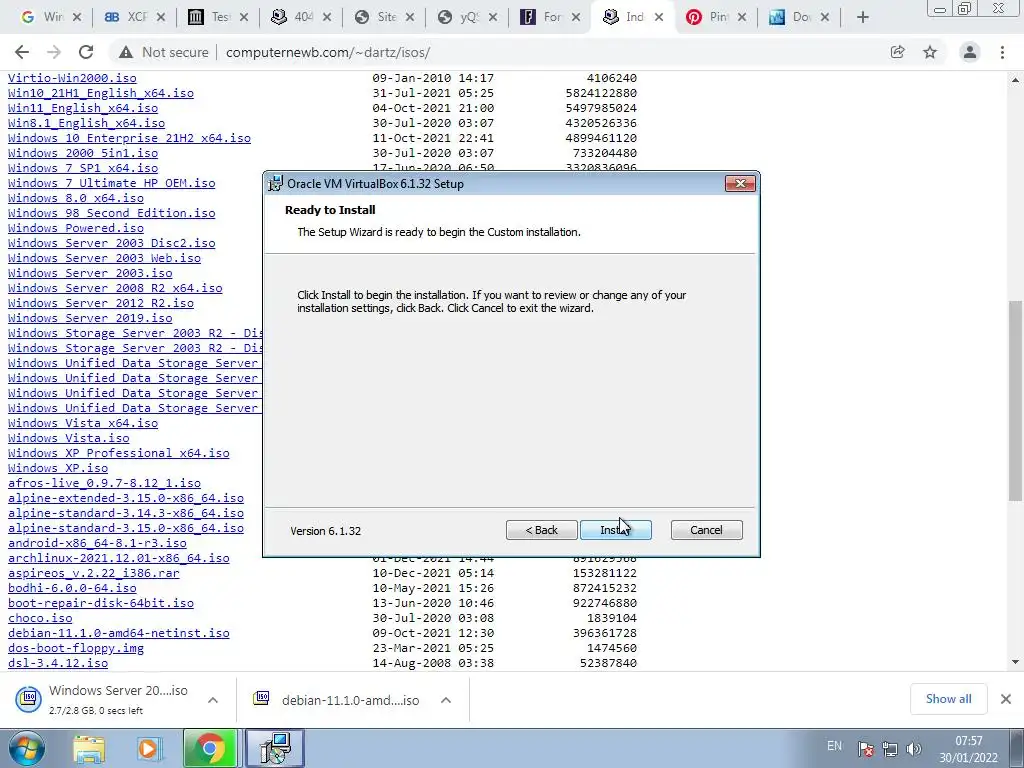Bookmark this page with star icon
1024x768 pixels.
(x=930, y=52)
